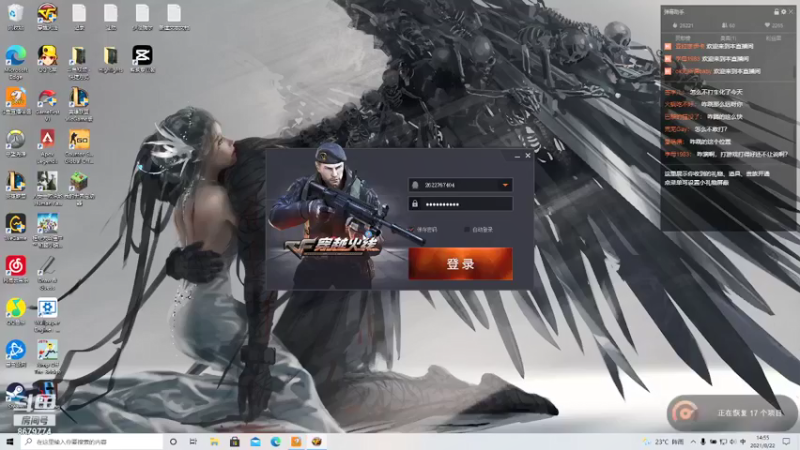Screen dimensions: 800x450
Task: Open the CrossFire taskbar icon
Action: coord(316,441)
